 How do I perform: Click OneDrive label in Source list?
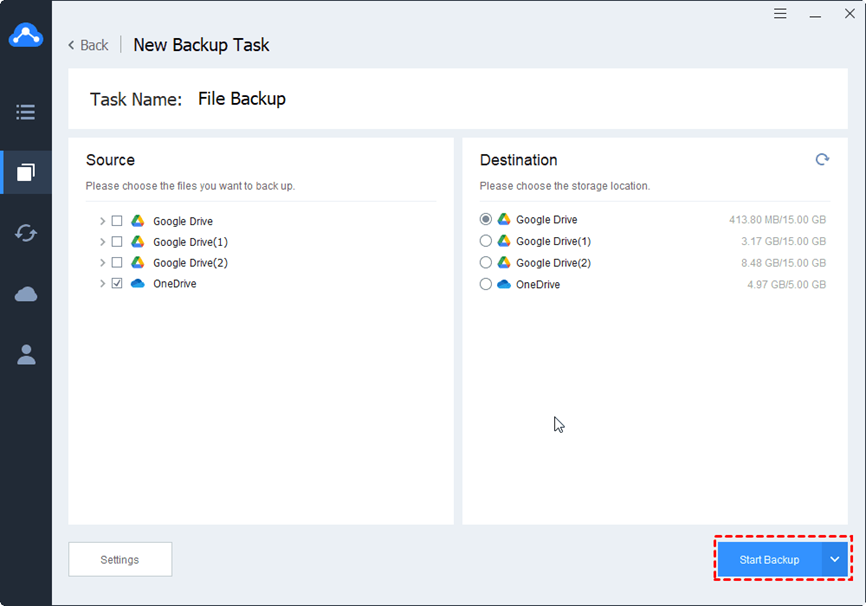(x=175, y=284)
